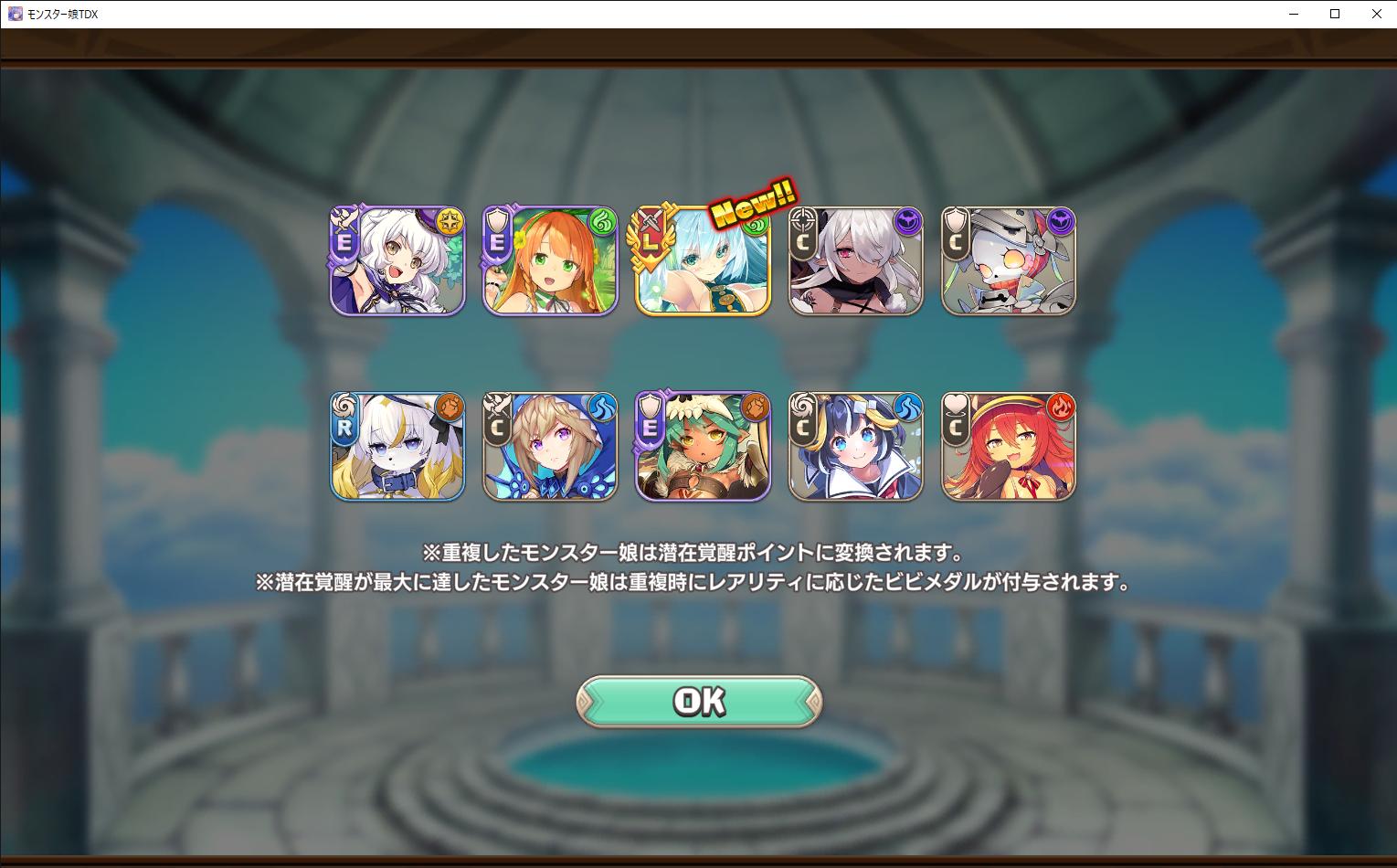Select black-haired blue-eyed sailor common card
The image size is (1397, 868).
coord(855,447)
